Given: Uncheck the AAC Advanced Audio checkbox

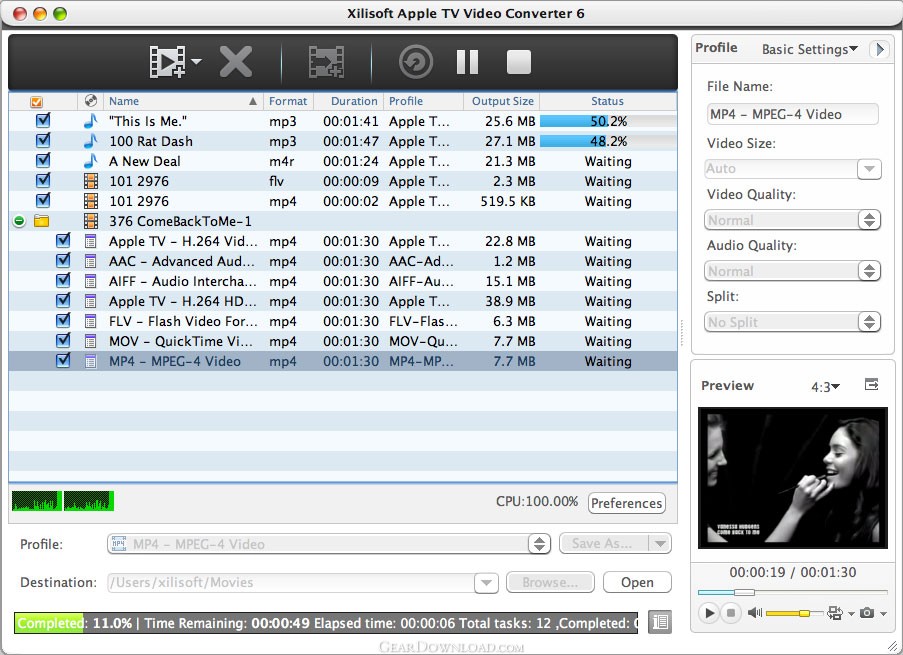Looking at the screenshot, I should coord(63,260).
